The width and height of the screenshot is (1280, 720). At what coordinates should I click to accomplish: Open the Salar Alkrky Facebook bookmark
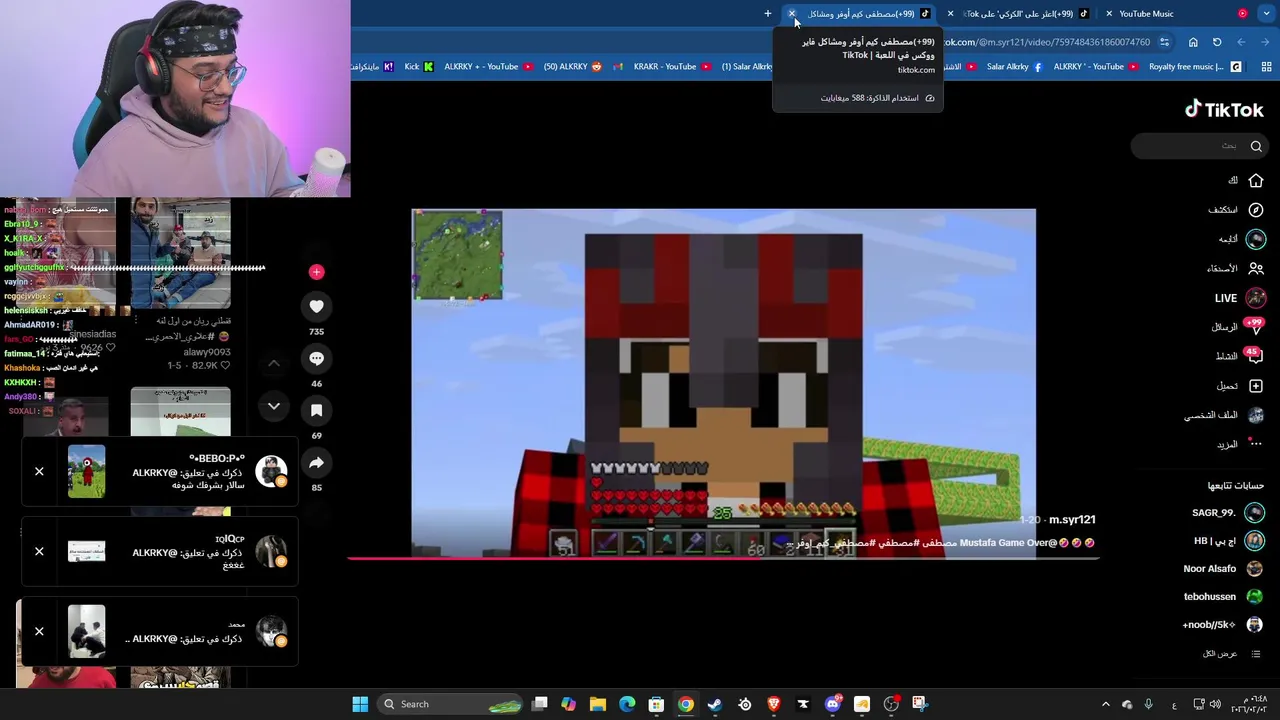point(1014,67)
